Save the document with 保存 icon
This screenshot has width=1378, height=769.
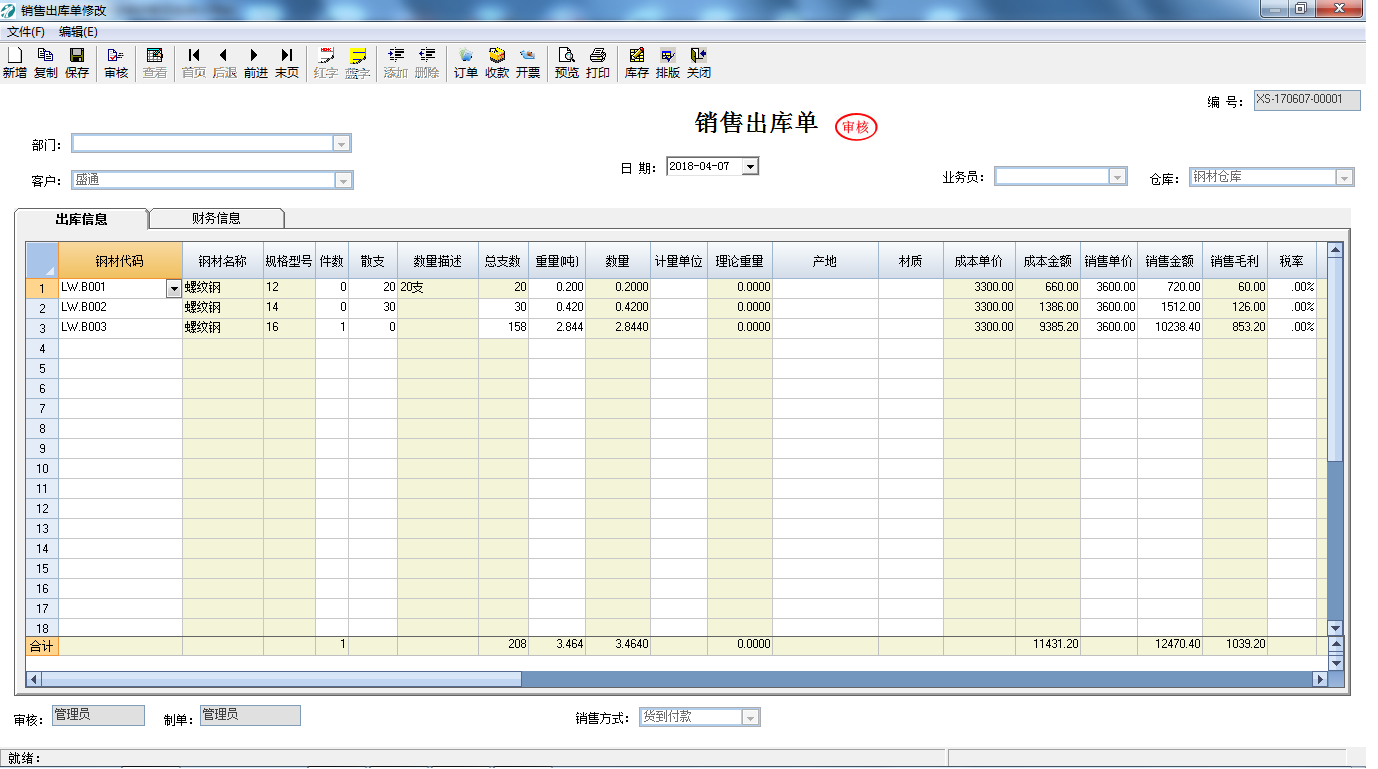coord(76,63)
